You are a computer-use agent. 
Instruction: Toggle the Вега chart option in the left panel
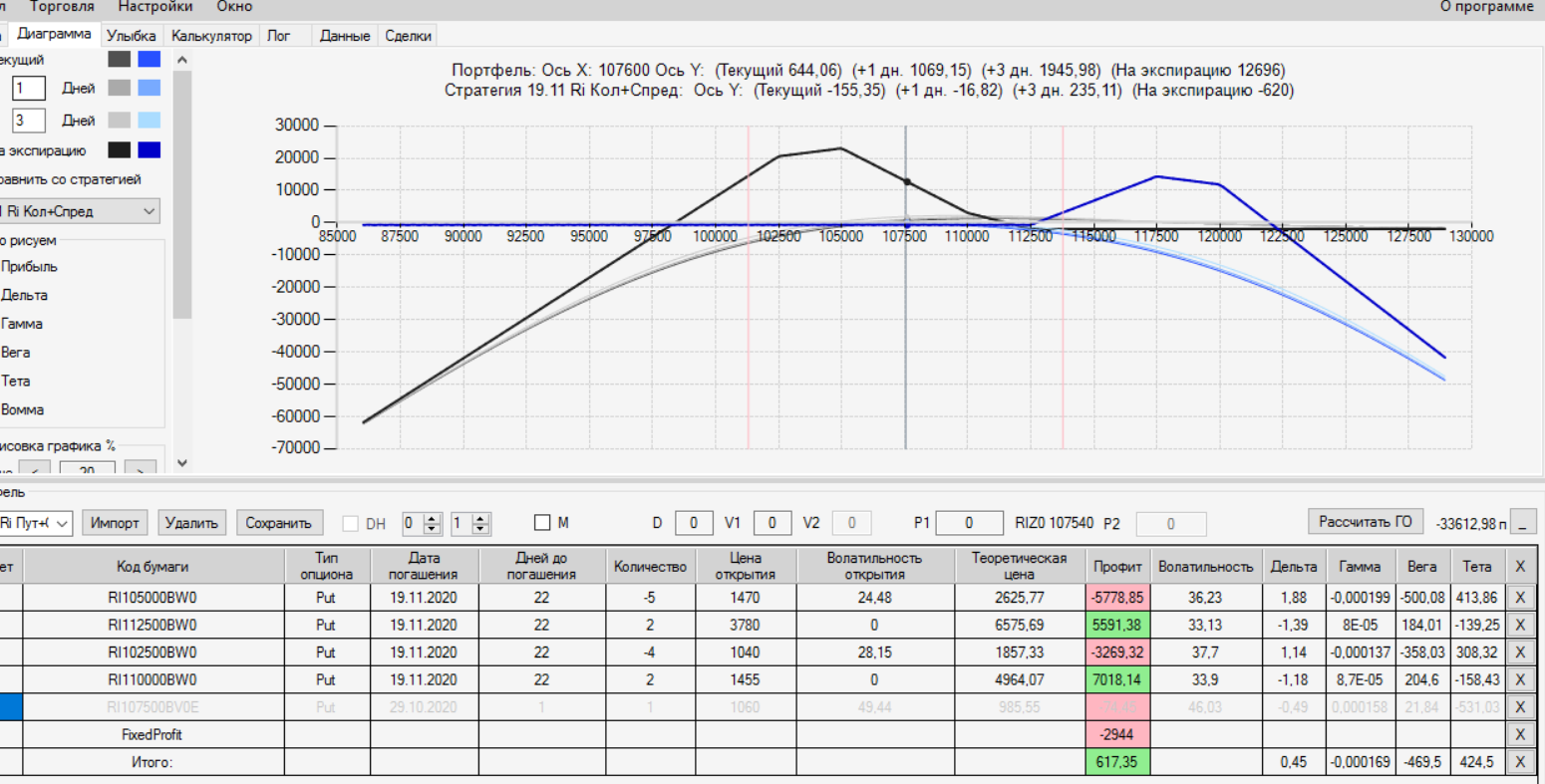coord(16,353)
